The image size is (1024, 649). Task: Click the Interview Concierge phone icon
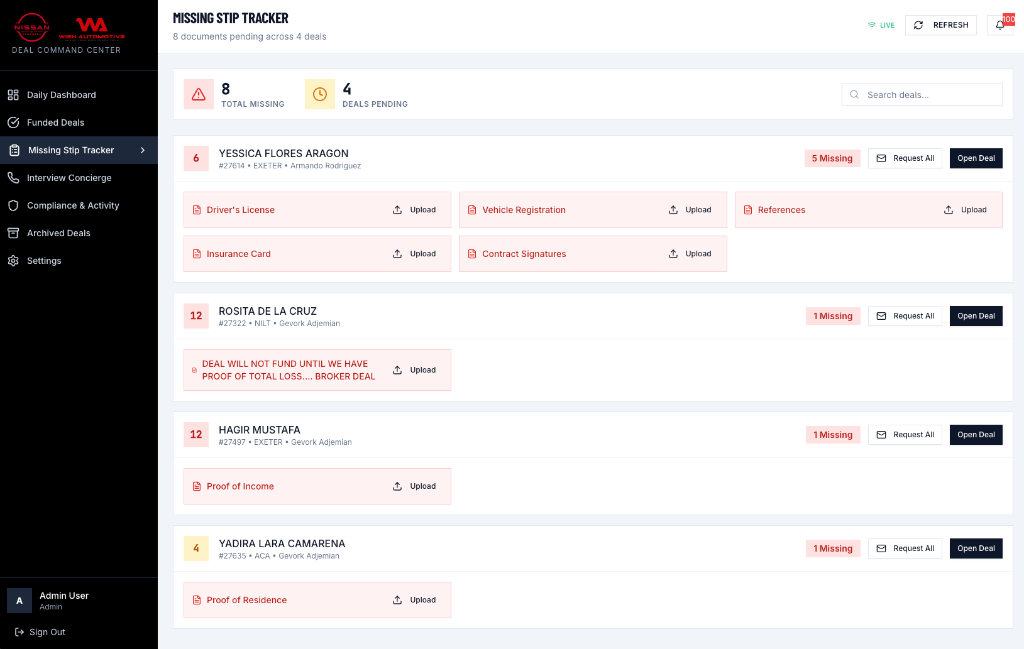13,178
